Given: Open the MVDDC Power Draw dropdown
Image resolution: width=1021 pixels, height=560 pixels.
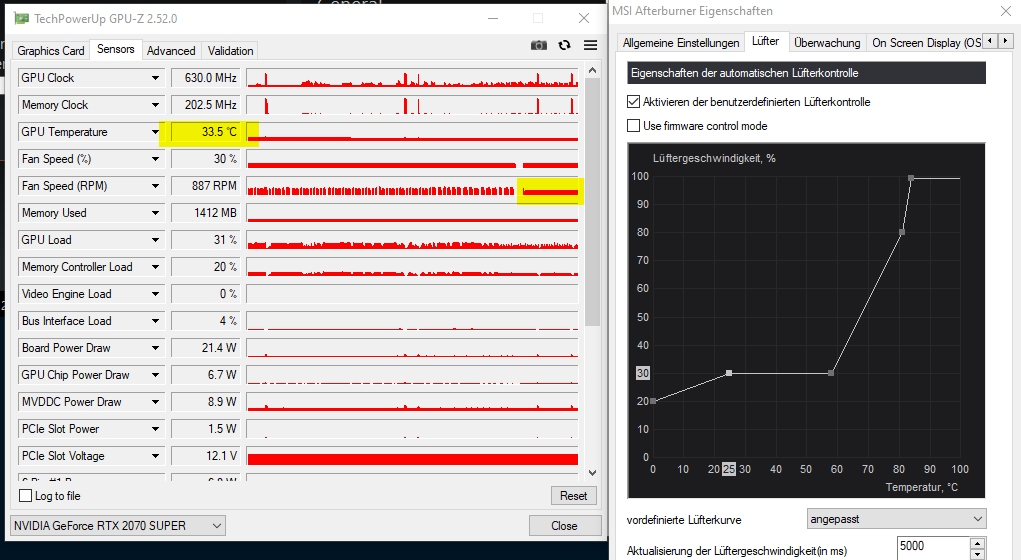Looking at the screenshot, I should coord(155,402).
